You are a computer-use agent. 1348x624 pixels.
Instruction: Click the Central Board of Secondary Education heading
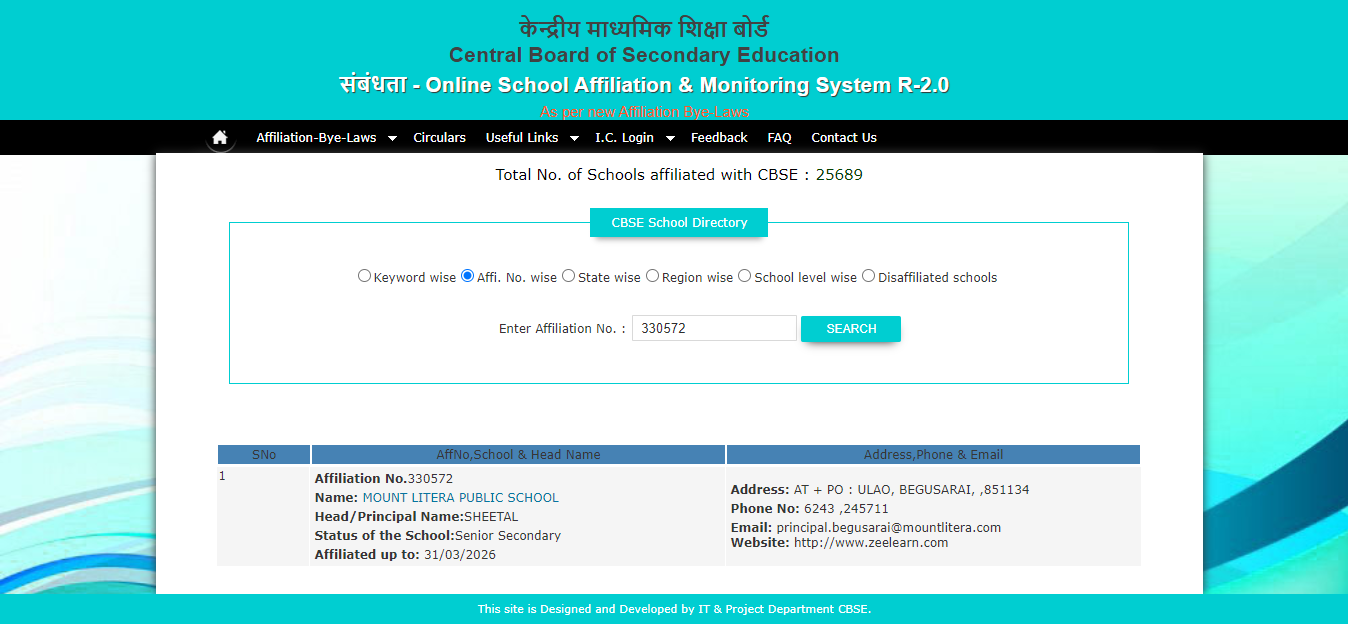[x=644, y=55]
